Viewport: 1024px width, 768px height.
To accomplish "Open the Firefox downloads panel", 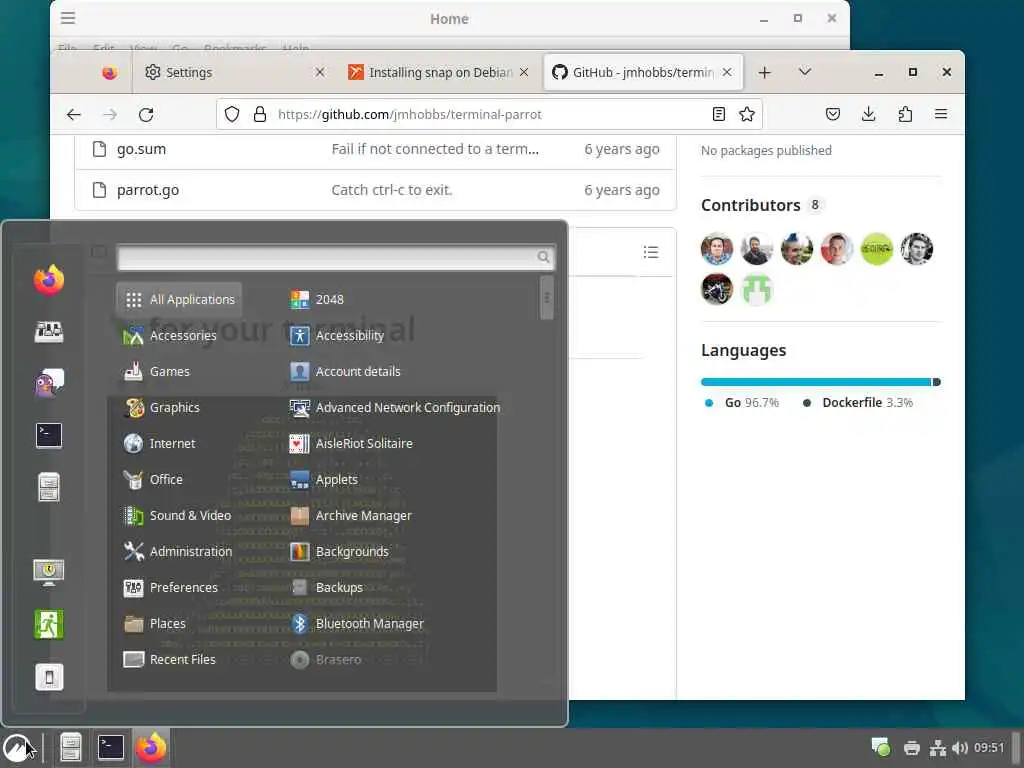I will click(869, 114).
